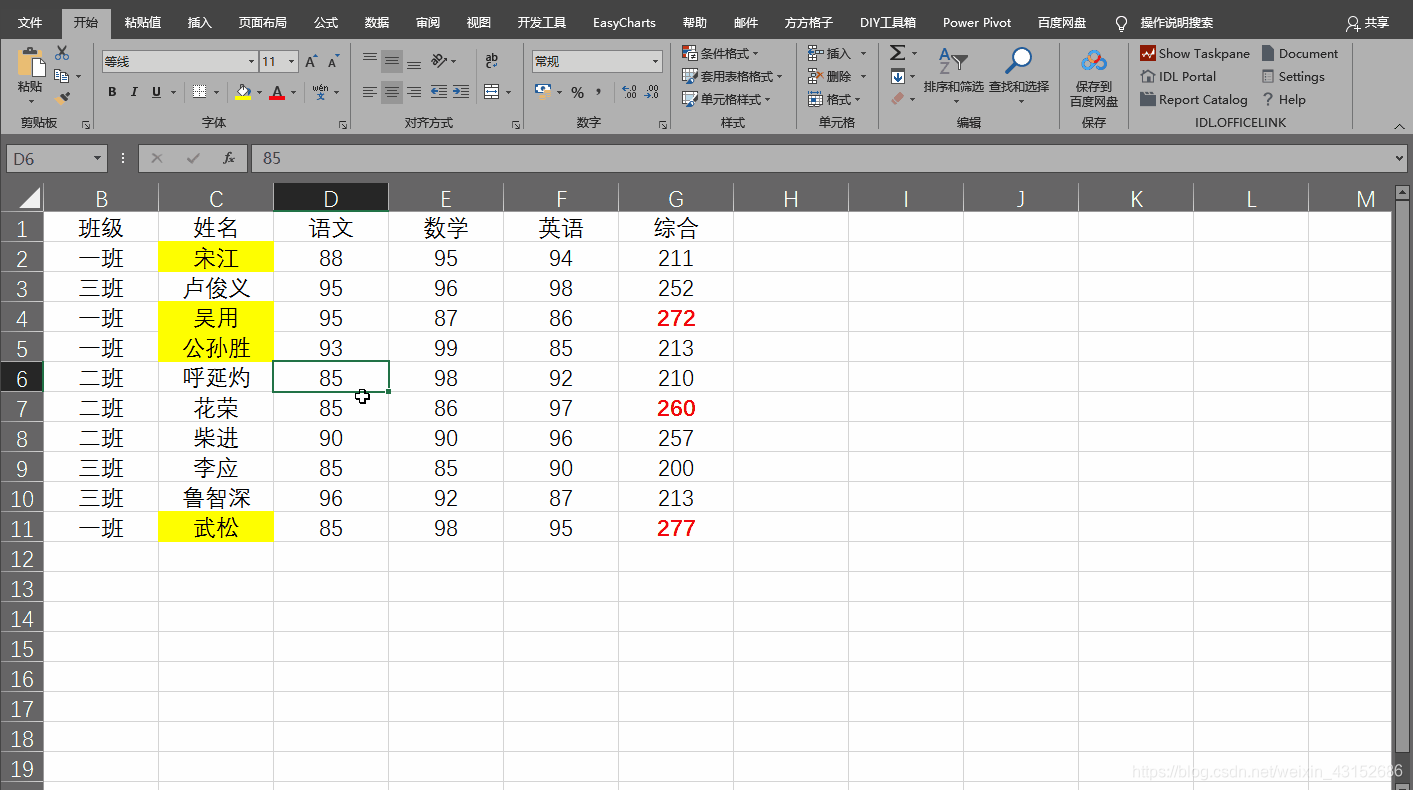Toggle center horizontal alignment

click(392, 92)
